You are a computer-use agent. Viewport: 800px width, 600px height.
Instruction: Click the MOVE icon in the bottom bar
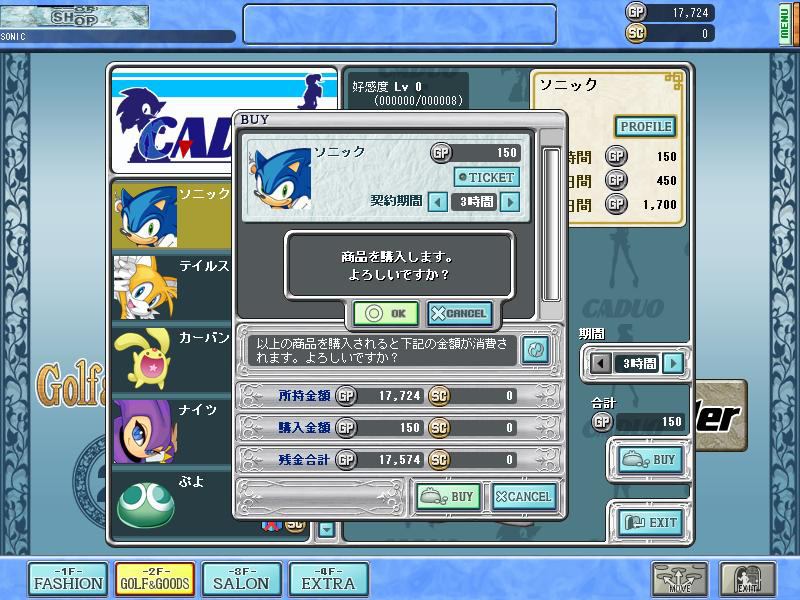click(679, 579)
